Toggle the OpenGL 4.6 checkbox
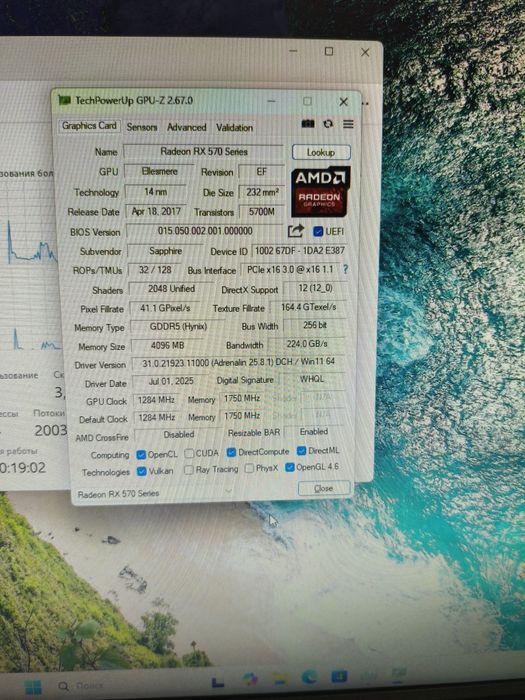This screenshot has width=525, height=700. (290, 467)
